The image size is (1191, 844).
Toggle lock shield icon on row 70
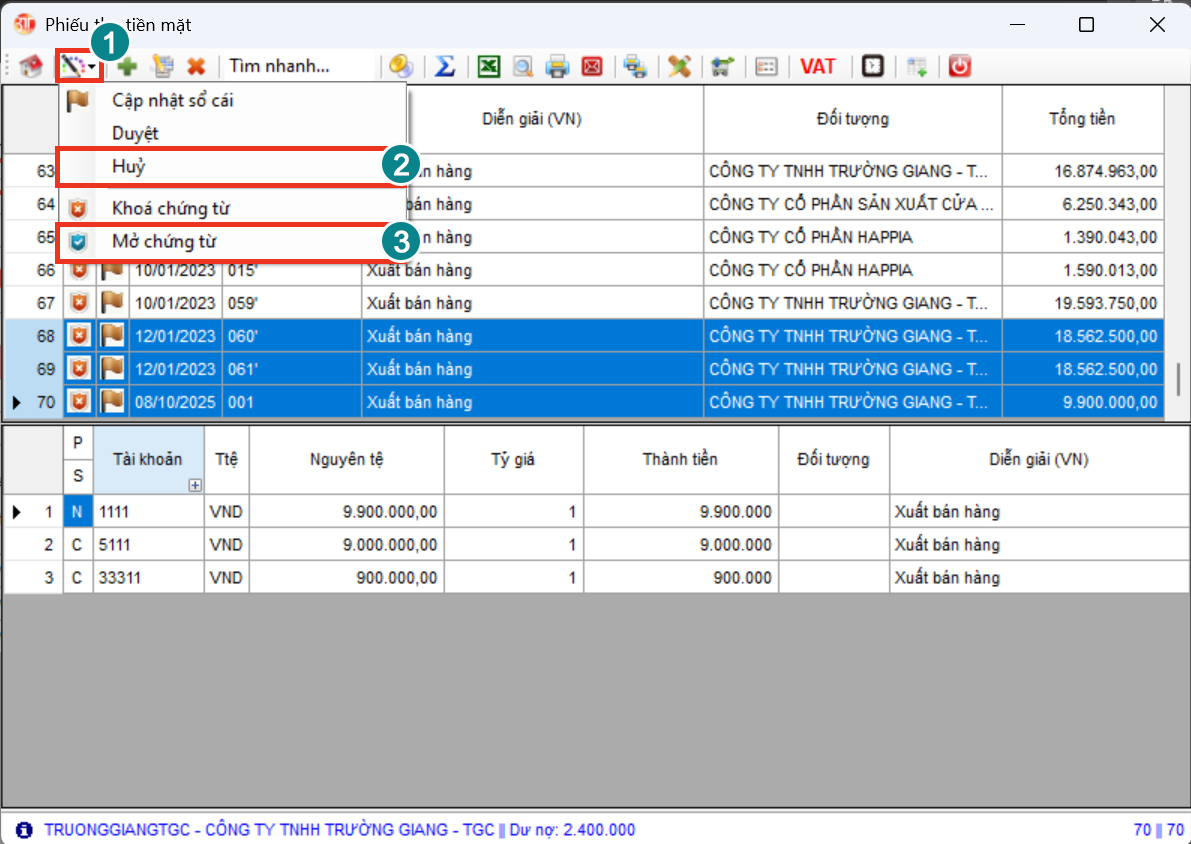78,403
